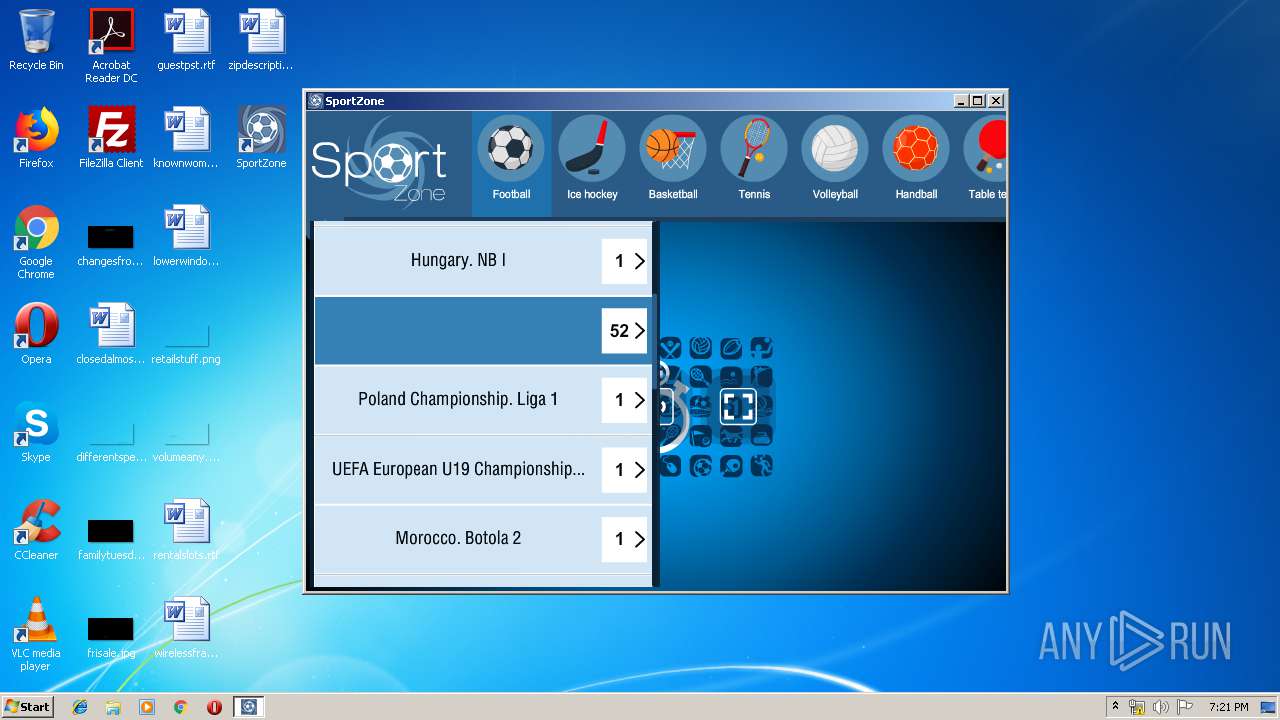Open guestpst.rtf document
Screen dimensions: 1280x720
(186, 40)
